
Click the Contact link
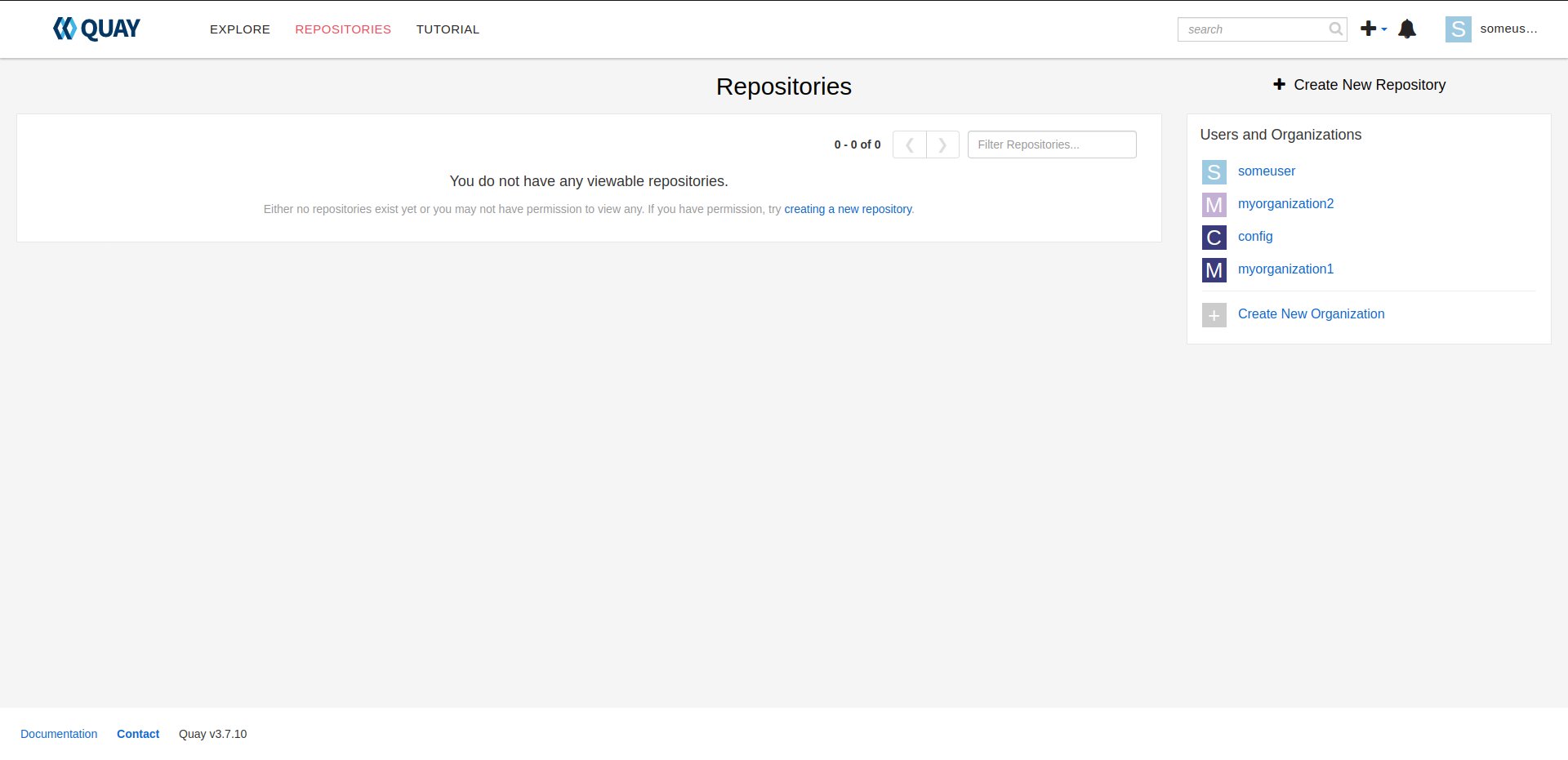[x=137, y=733]
